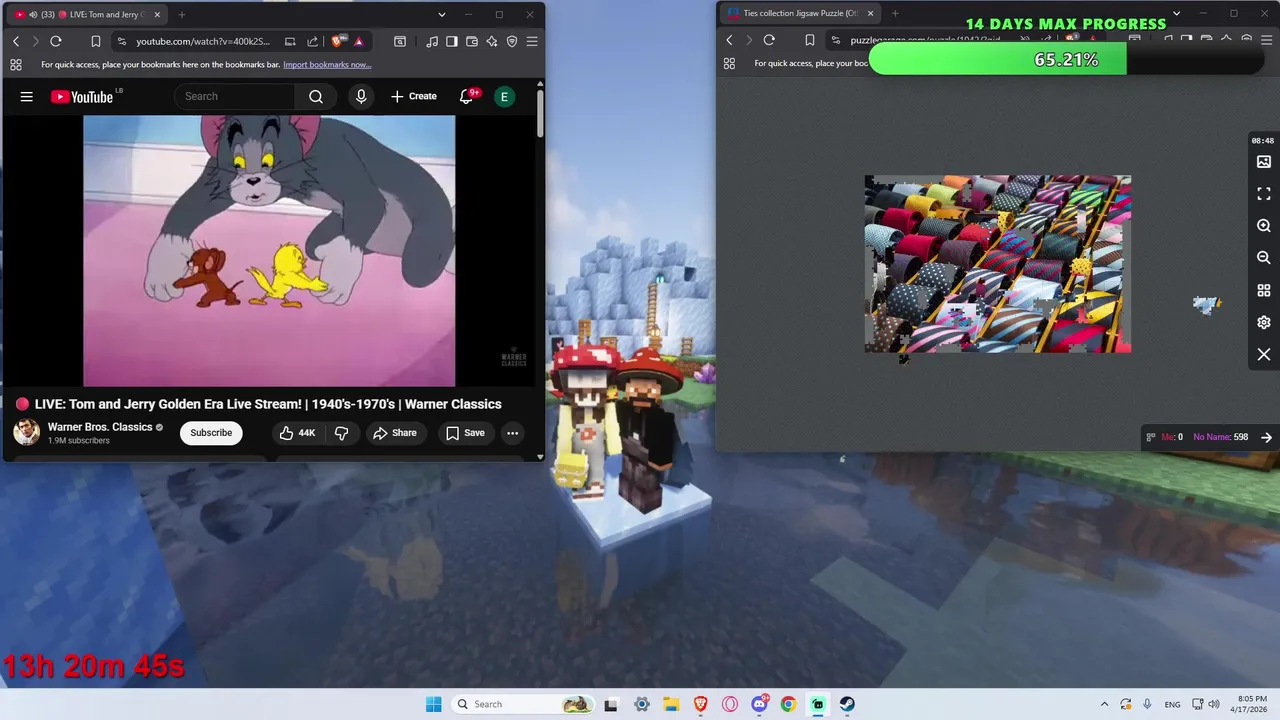Reload the YouTube page
This screenshot has height=720, width=1280.
click(56, 41)
